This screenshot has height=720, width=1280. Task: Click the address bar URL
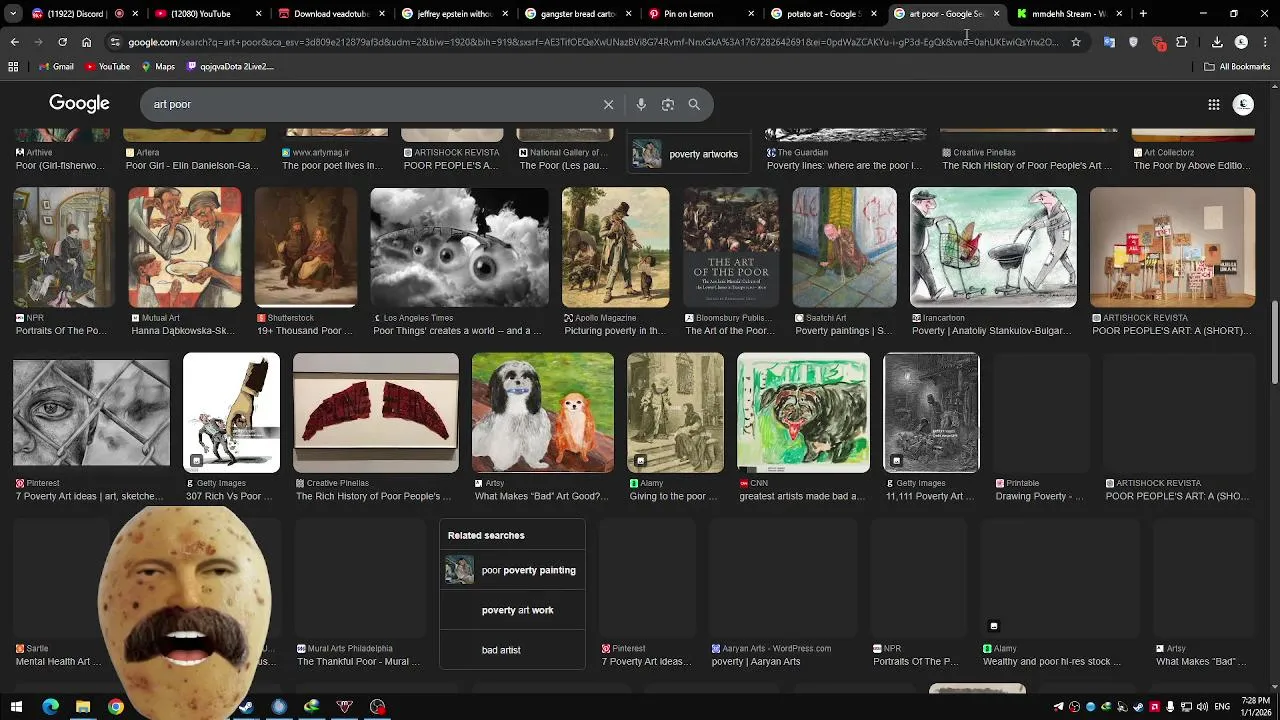point(592,42)
